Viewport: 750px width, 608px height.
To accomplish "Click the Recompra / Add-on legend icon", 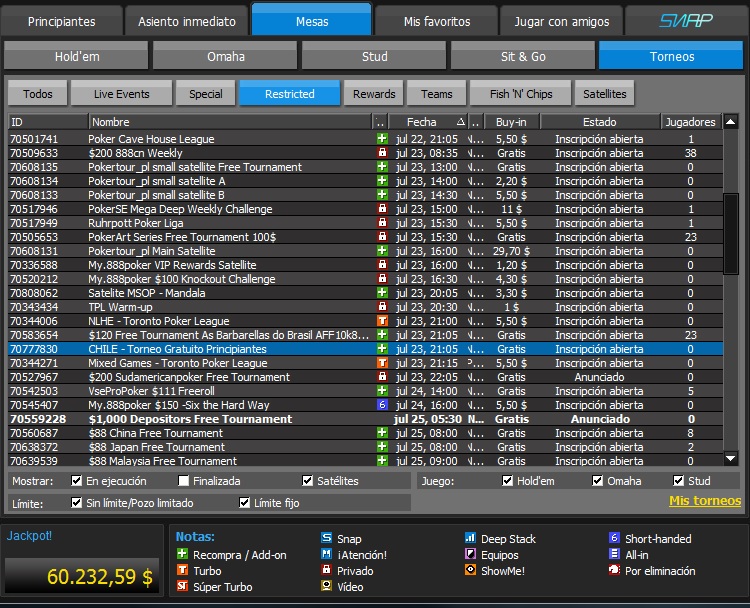I will (x=182, y=555).
